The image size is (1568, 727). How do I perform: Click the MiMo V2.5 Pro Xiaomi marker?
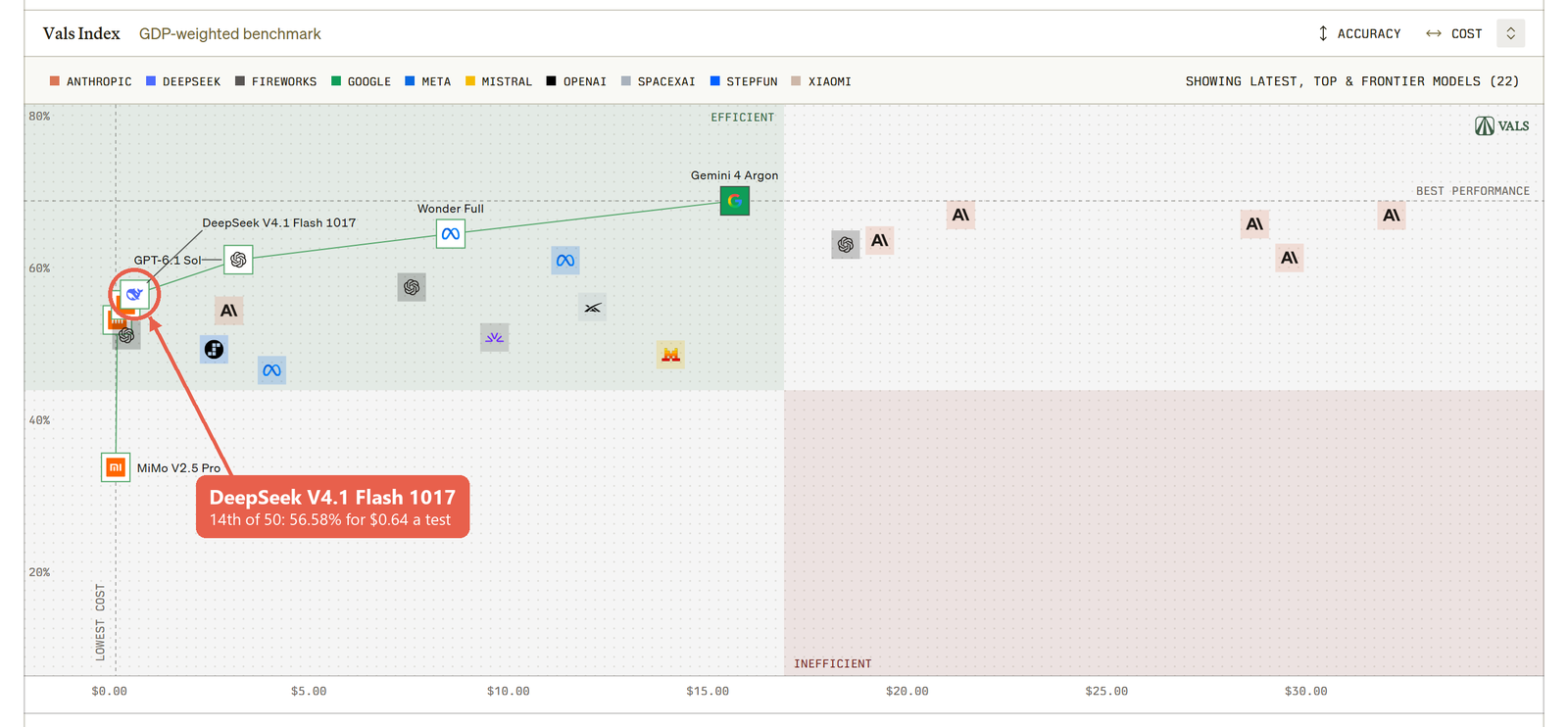tap(116, 467)
